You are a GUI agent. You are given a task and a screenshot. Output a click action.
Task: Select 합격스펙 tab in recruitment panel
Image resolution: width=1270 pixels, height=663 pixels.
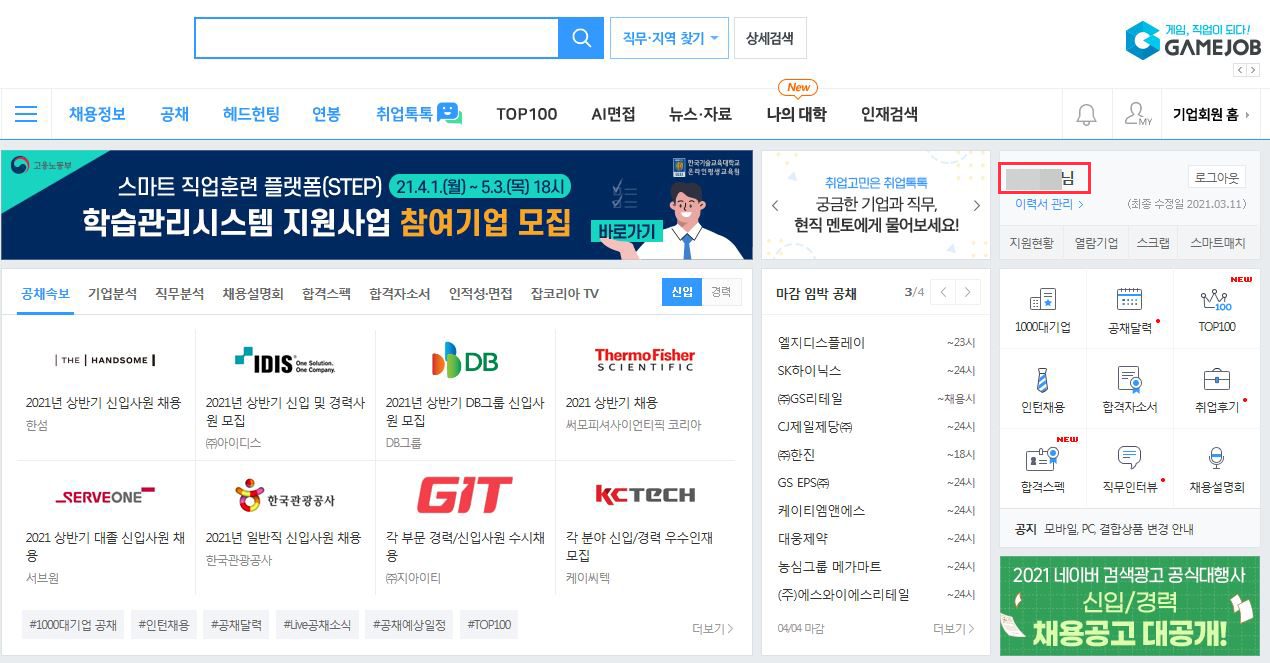(x=326, y=293)
